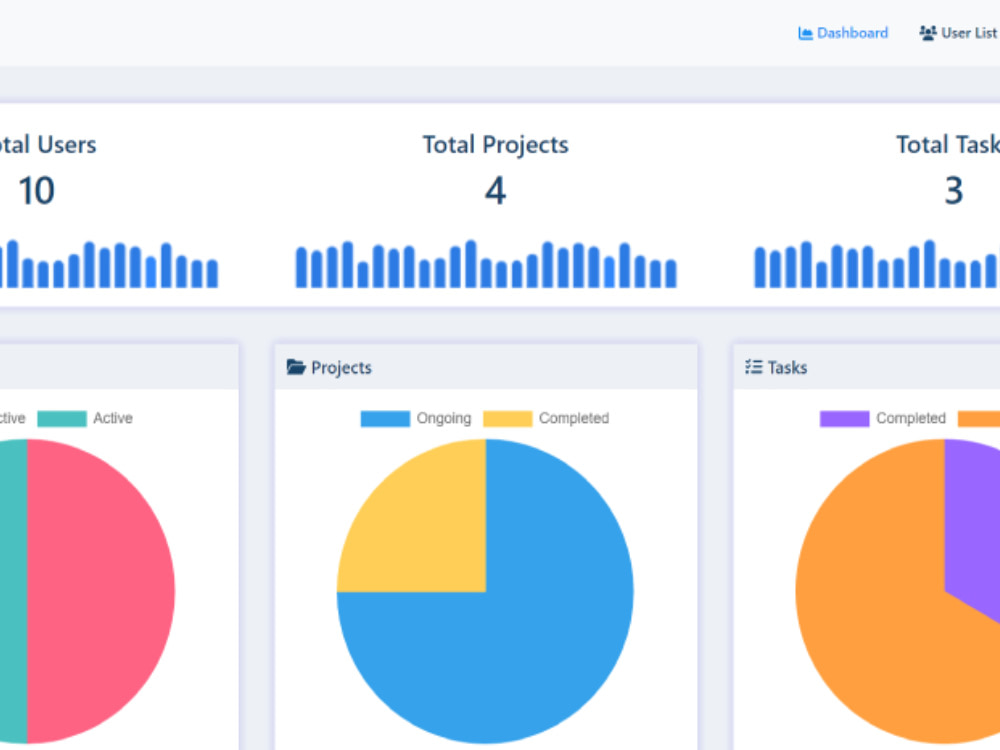The image size is (1000, 750).
Task: Click the User List people icon
Action: 928,33
